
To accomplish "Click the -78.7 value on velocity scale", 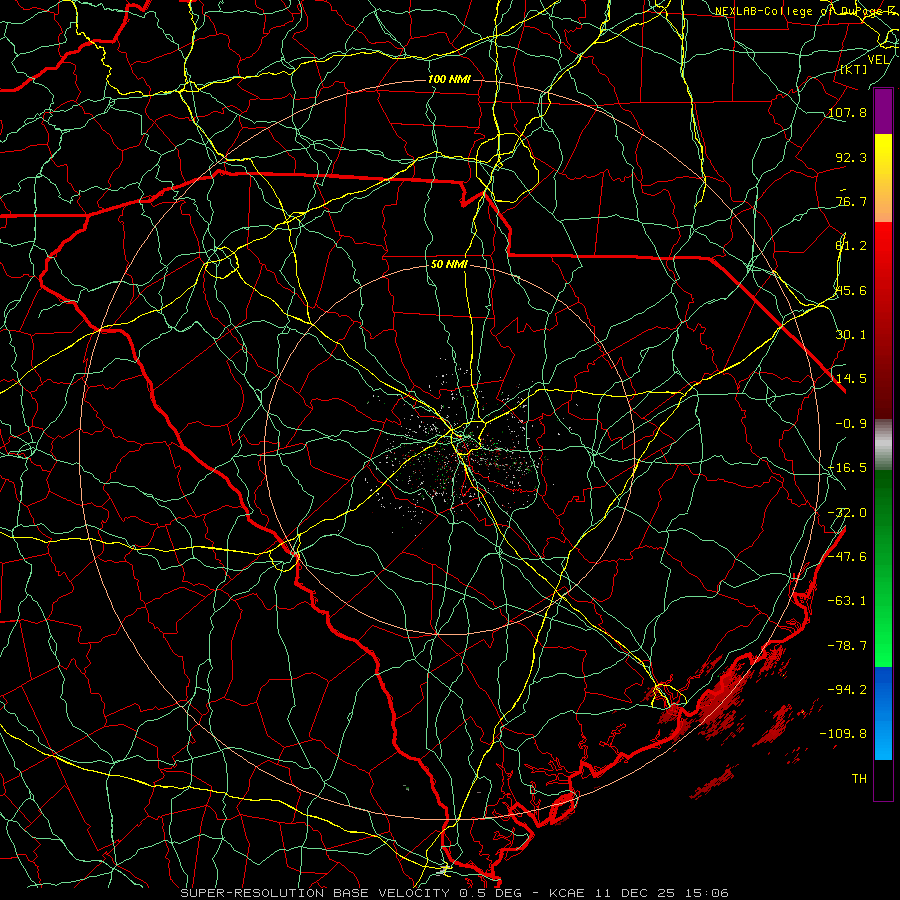I will (x=847, y=646).
